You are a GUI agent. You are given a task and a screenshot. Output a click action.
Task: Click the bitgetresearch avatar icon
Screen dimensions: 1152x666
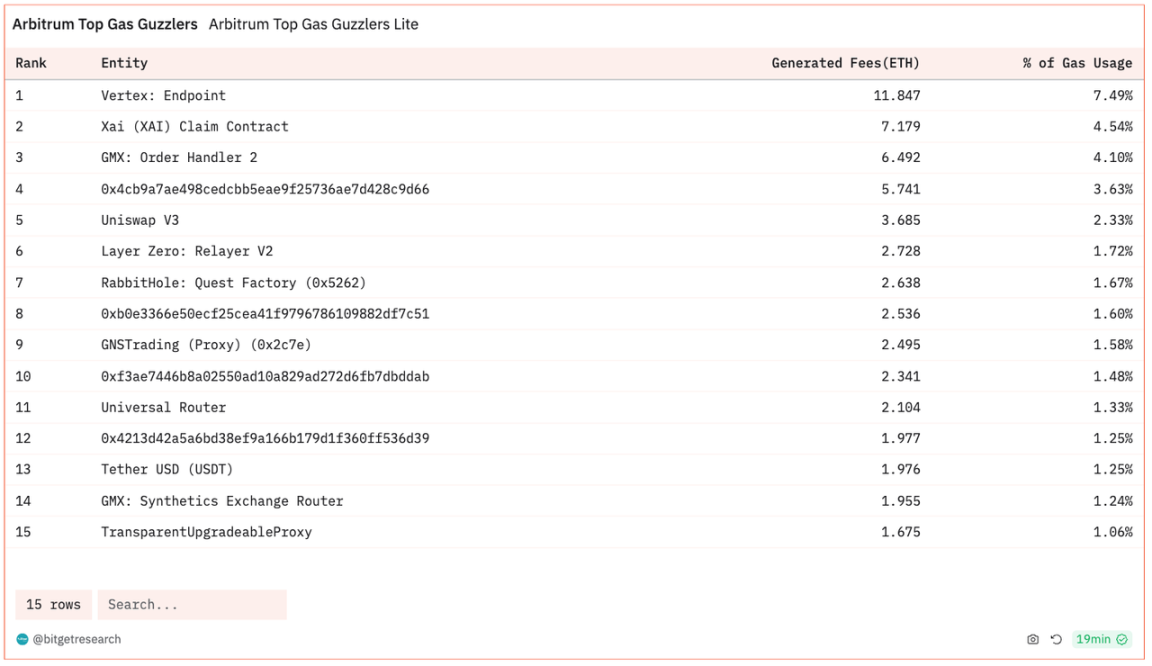point(22,640)
